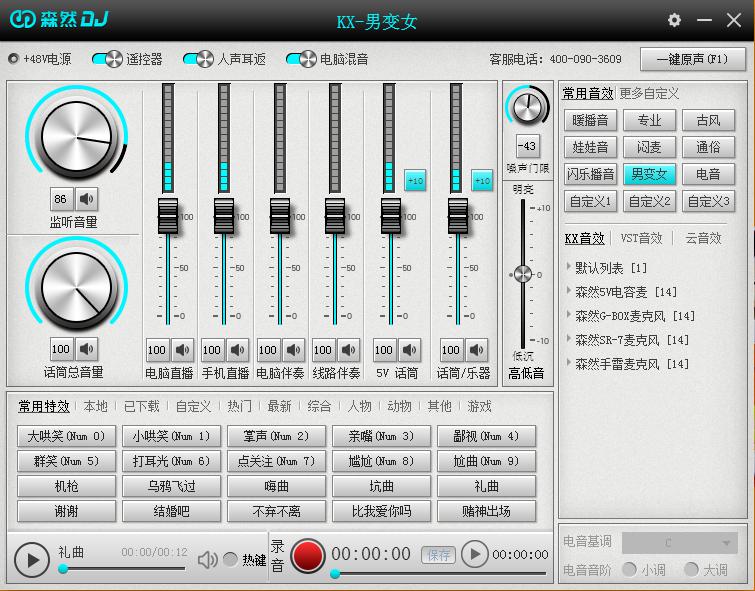
Task: Switch to the 更多自定义 tab
Action: [649, 93]
